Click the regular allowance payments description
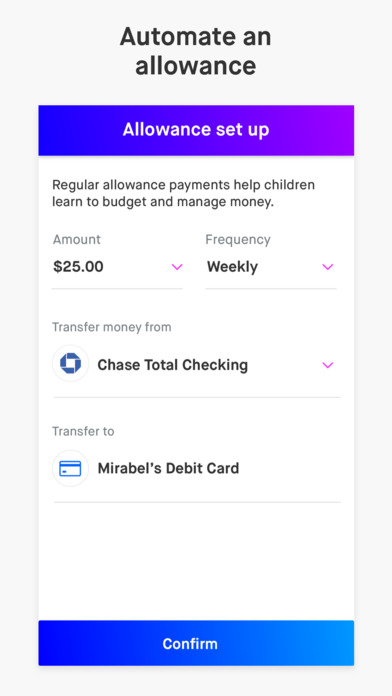The image size is (392, 696). point(183,193)
